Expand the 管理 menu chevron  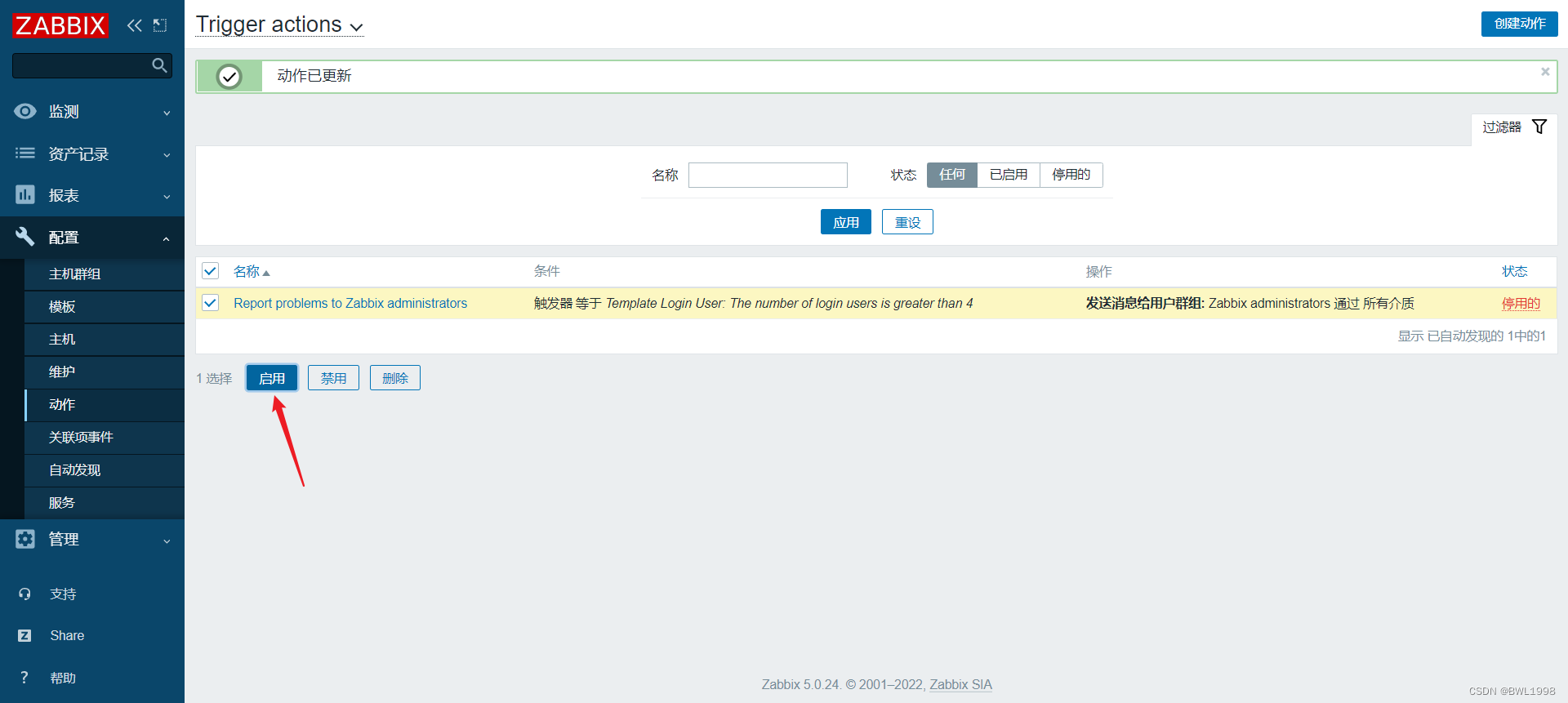(x=167, y=541)
